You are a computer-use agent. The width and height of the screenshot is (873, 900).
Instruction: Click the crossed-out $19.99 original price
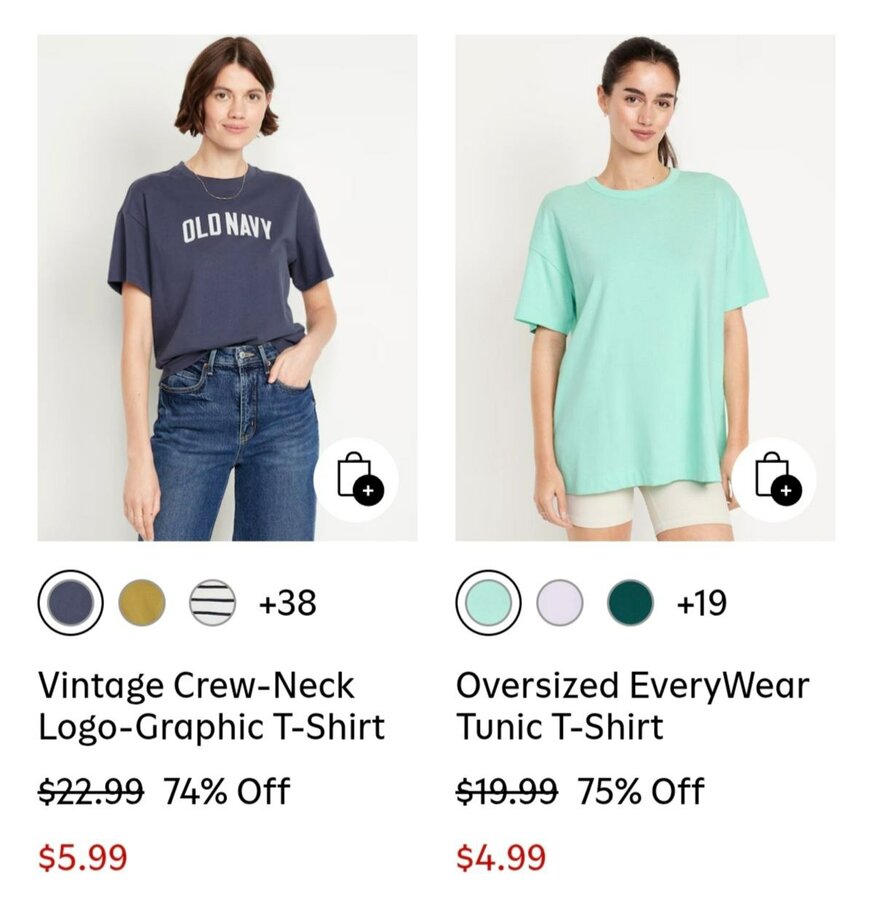point(507,792)
